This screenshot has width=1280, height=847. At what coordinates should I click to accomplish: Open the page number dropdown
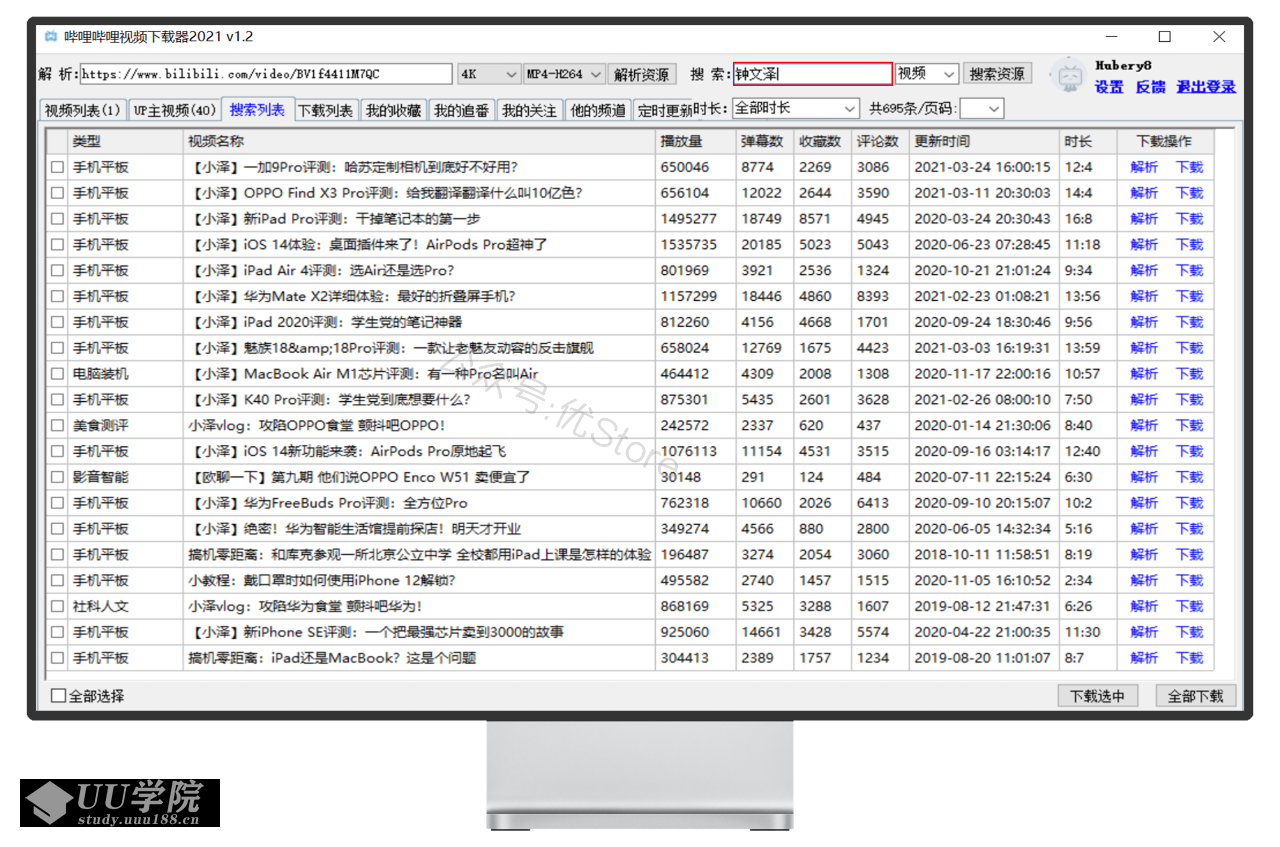(x=981, y=108)
